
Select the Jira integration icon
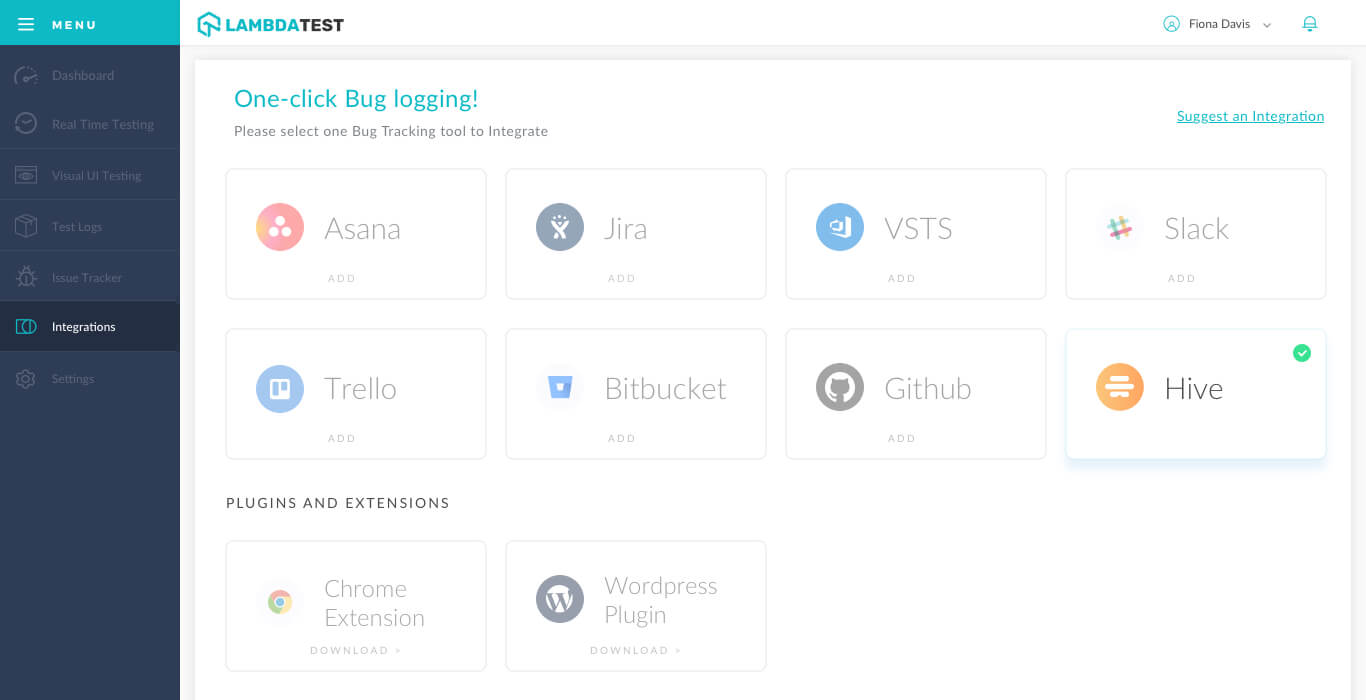coord(560,227)
